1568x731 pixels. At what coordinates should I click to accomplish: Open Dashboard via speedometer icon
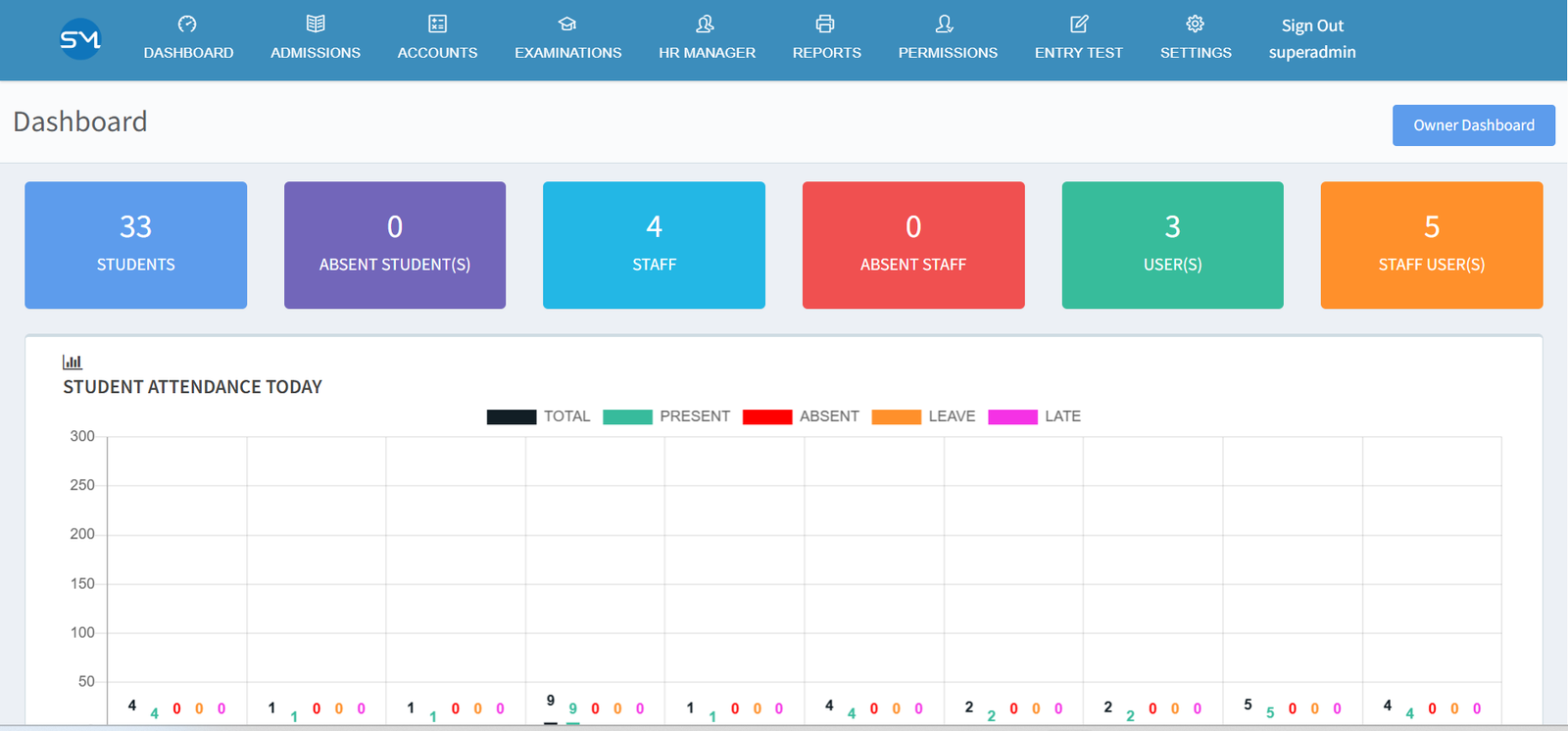click(x=187, y=24)
